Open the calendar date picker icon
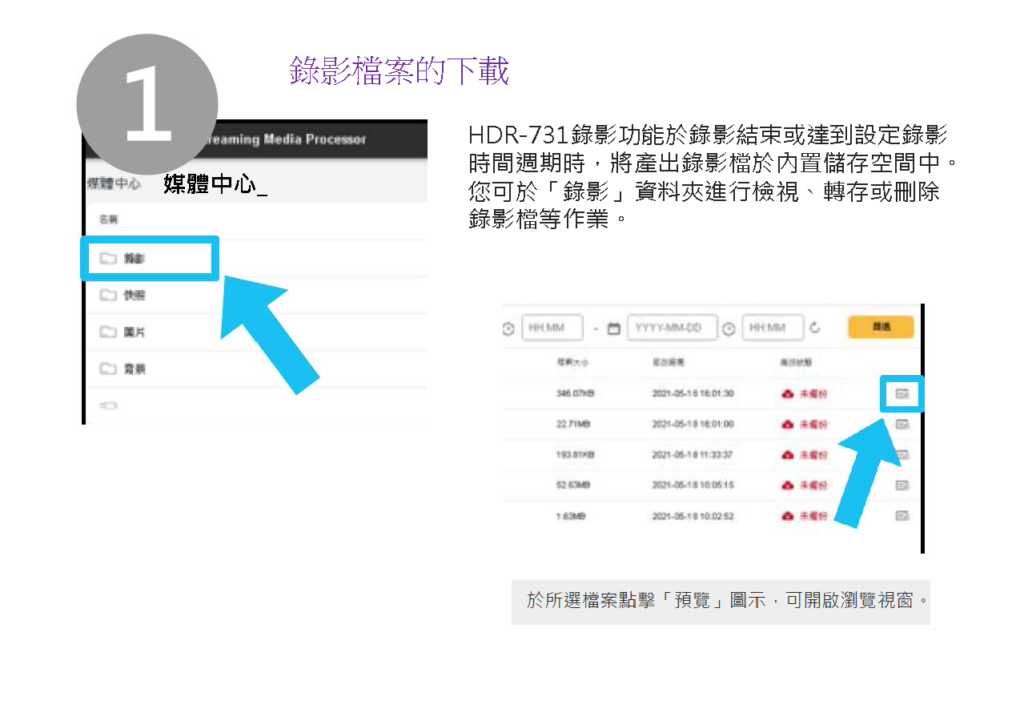This screenshot has height=709, width=1024. [614, 328]
